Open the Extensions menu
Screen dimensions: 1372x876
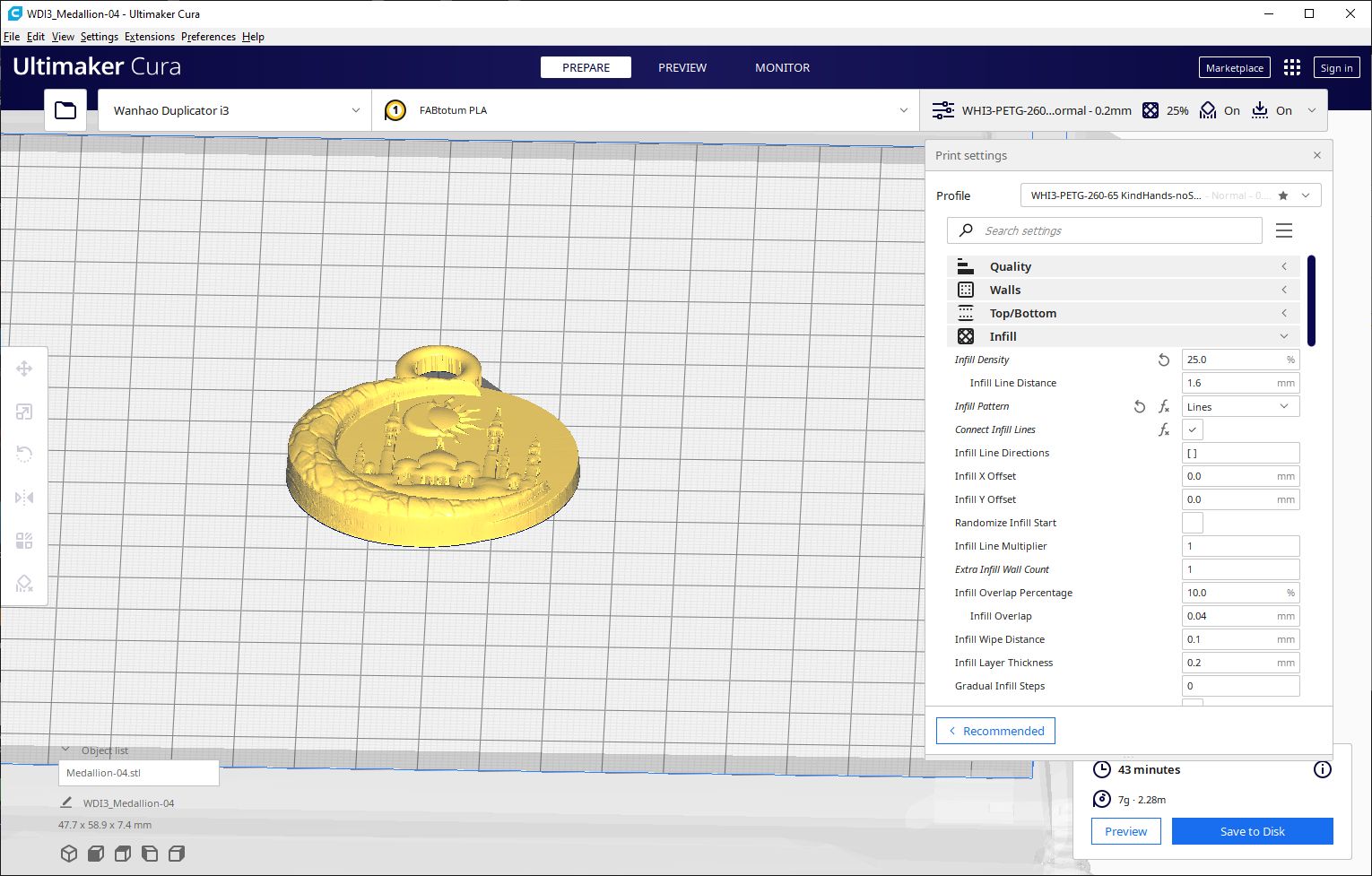[x=149, y=37]
